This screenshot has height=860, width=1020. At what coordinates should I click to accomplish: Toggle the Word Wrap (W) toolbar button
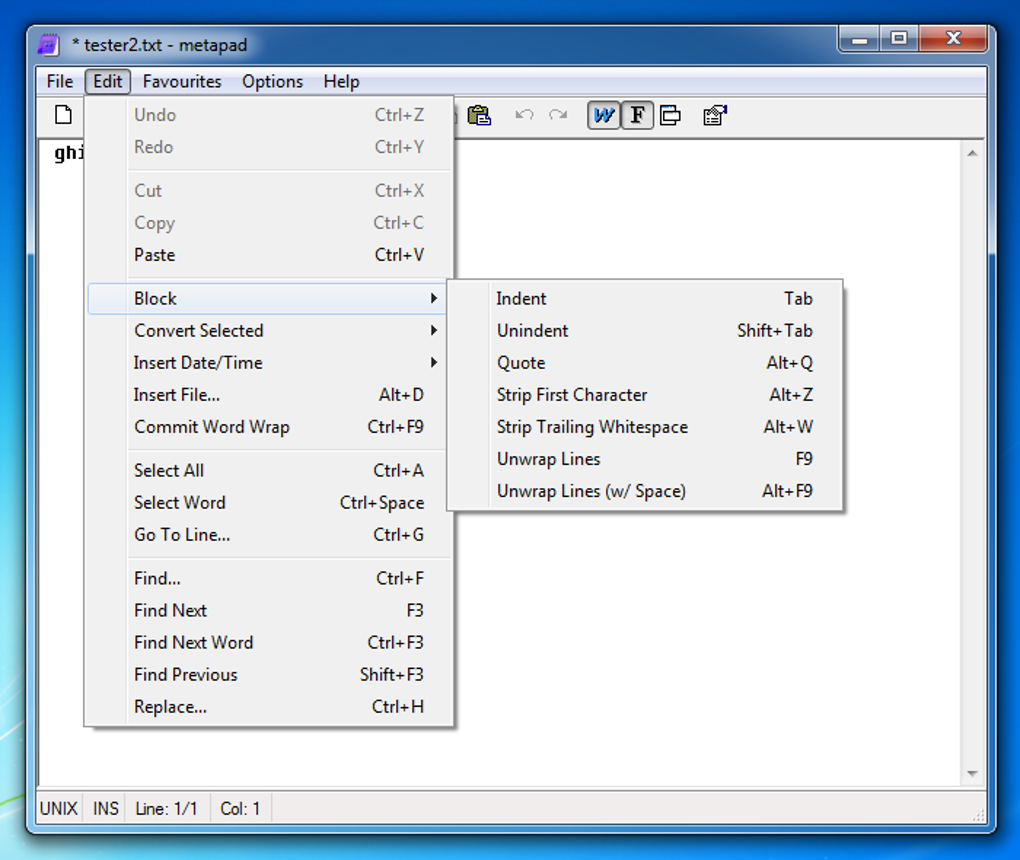coord(604,115)
